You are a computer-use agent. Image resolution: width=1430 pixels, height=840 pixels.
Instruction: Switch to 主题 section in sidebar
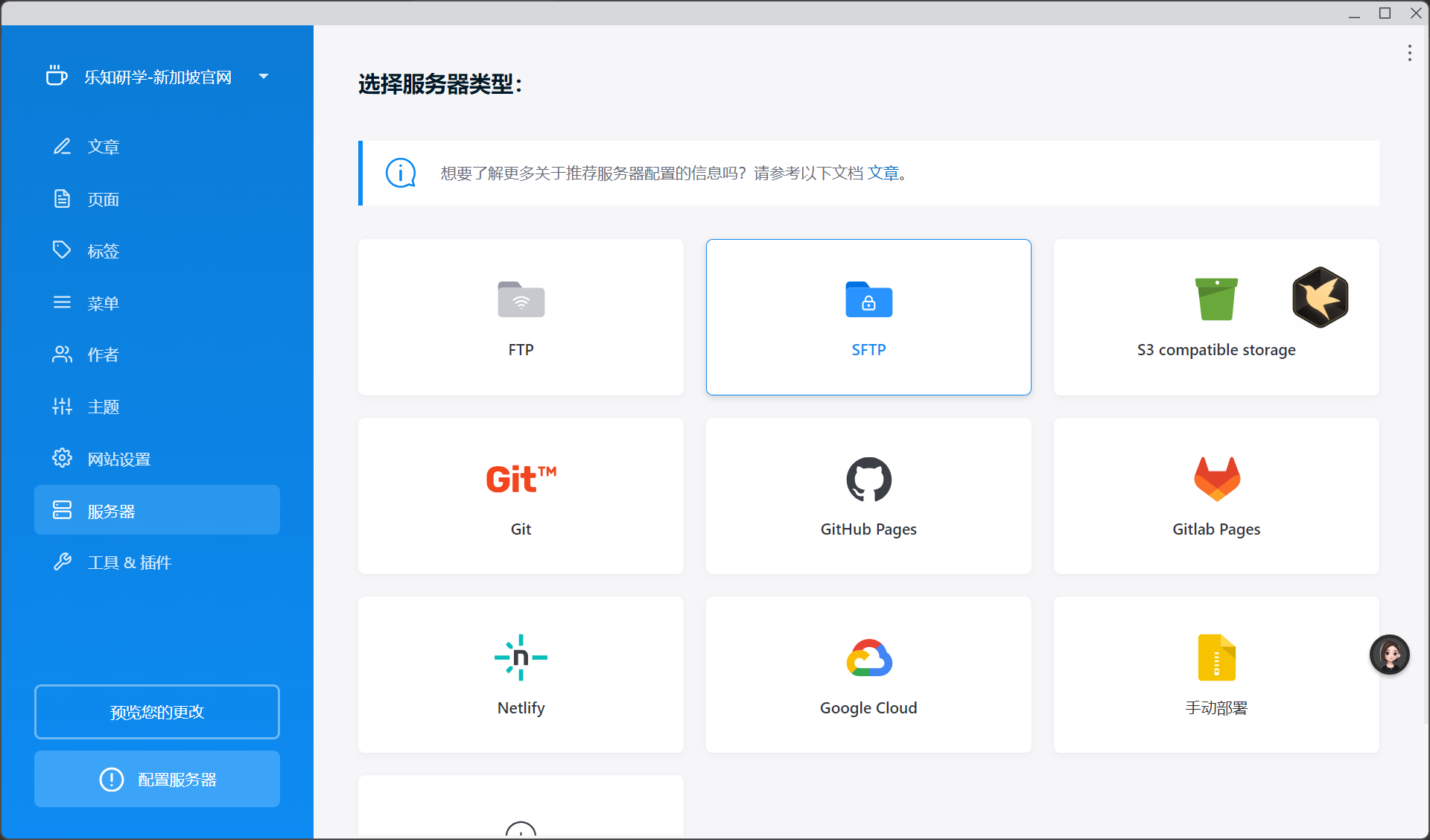point(103,407)
